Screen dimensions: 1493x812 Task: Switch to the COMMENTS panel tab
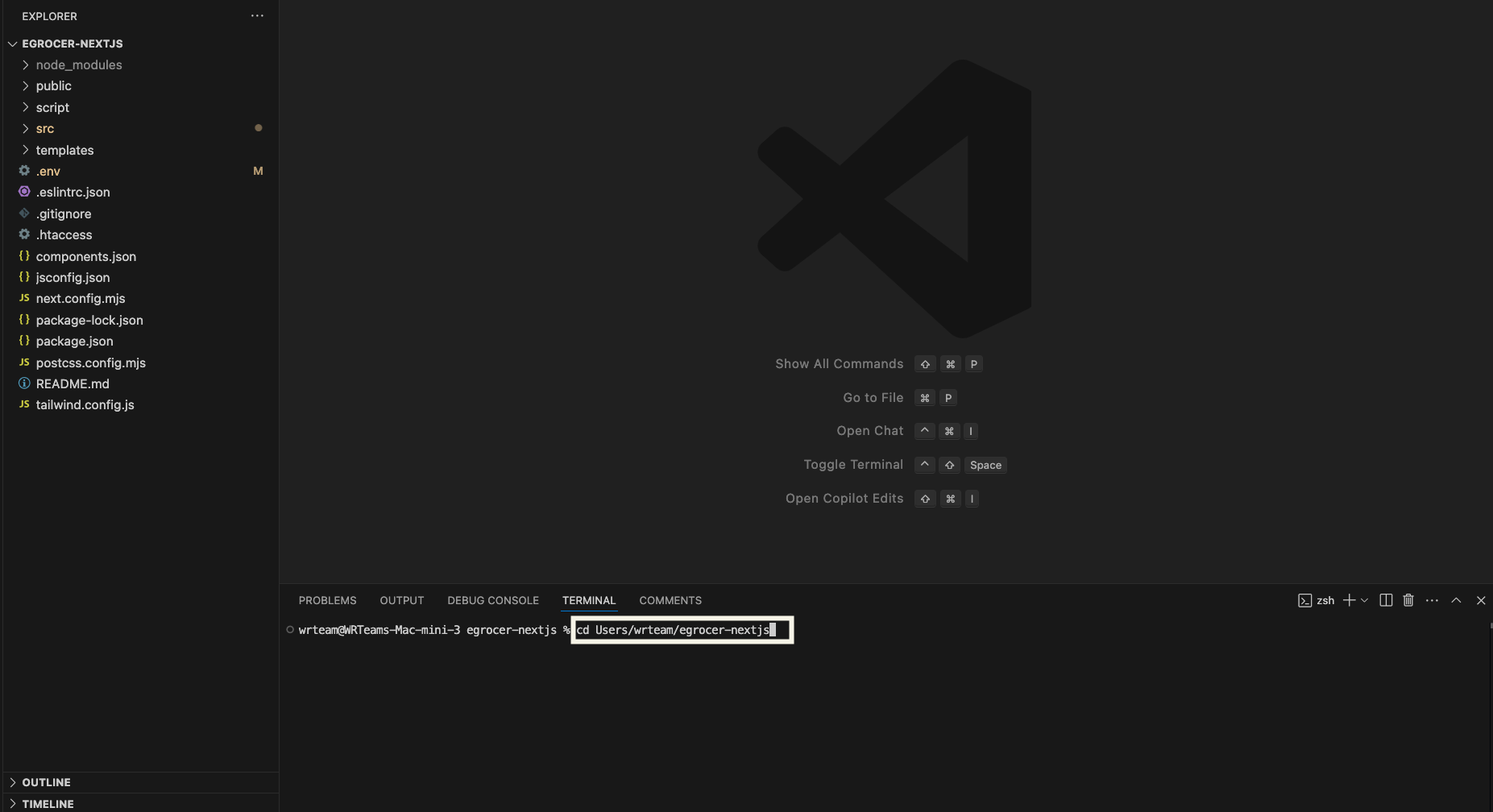(670, 600)
